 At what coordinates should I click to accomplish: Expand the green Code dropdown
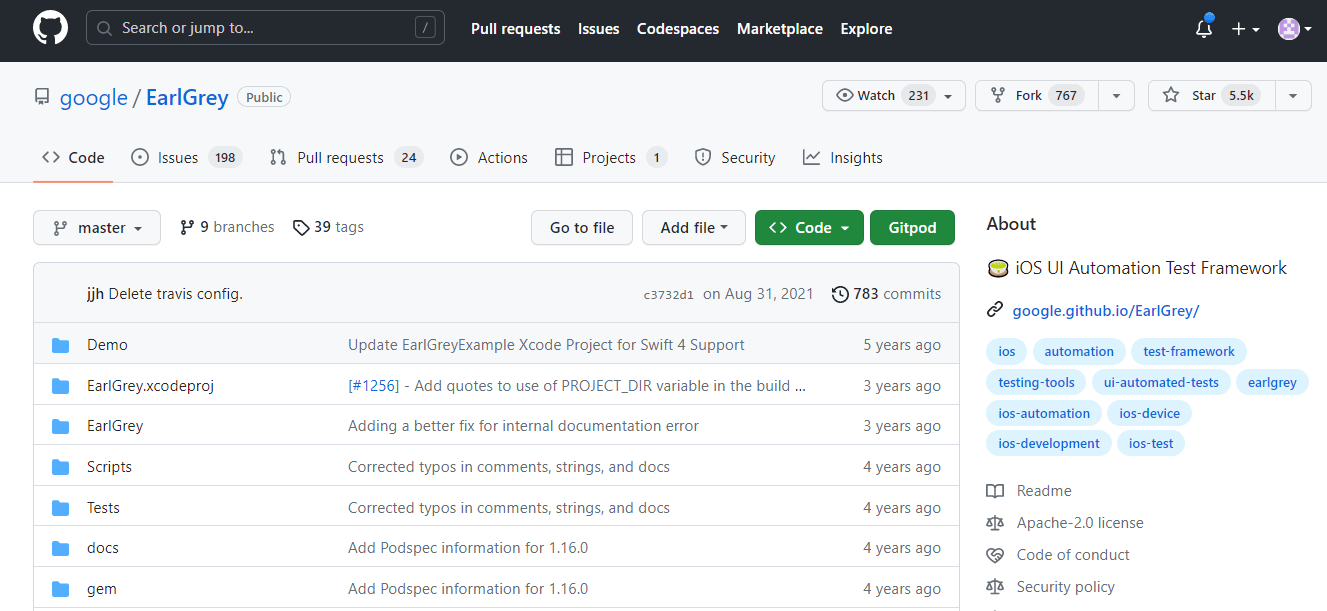808,228
